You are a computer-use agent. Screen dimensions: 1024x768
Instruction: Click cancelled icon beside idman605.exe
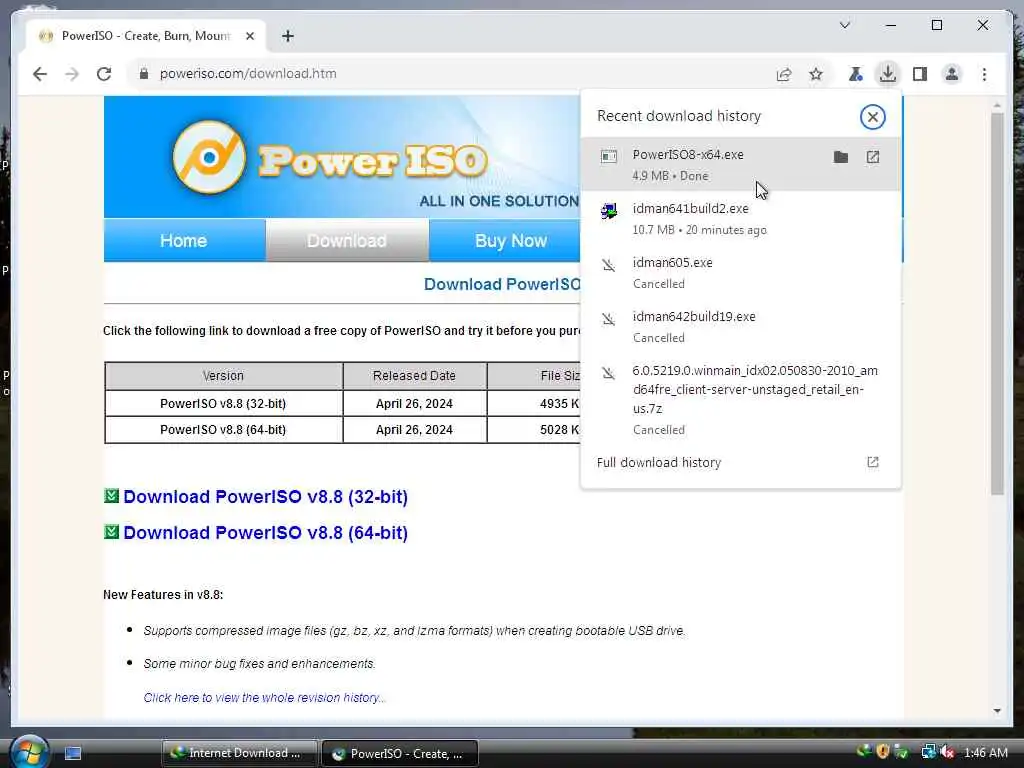point(609,265)
